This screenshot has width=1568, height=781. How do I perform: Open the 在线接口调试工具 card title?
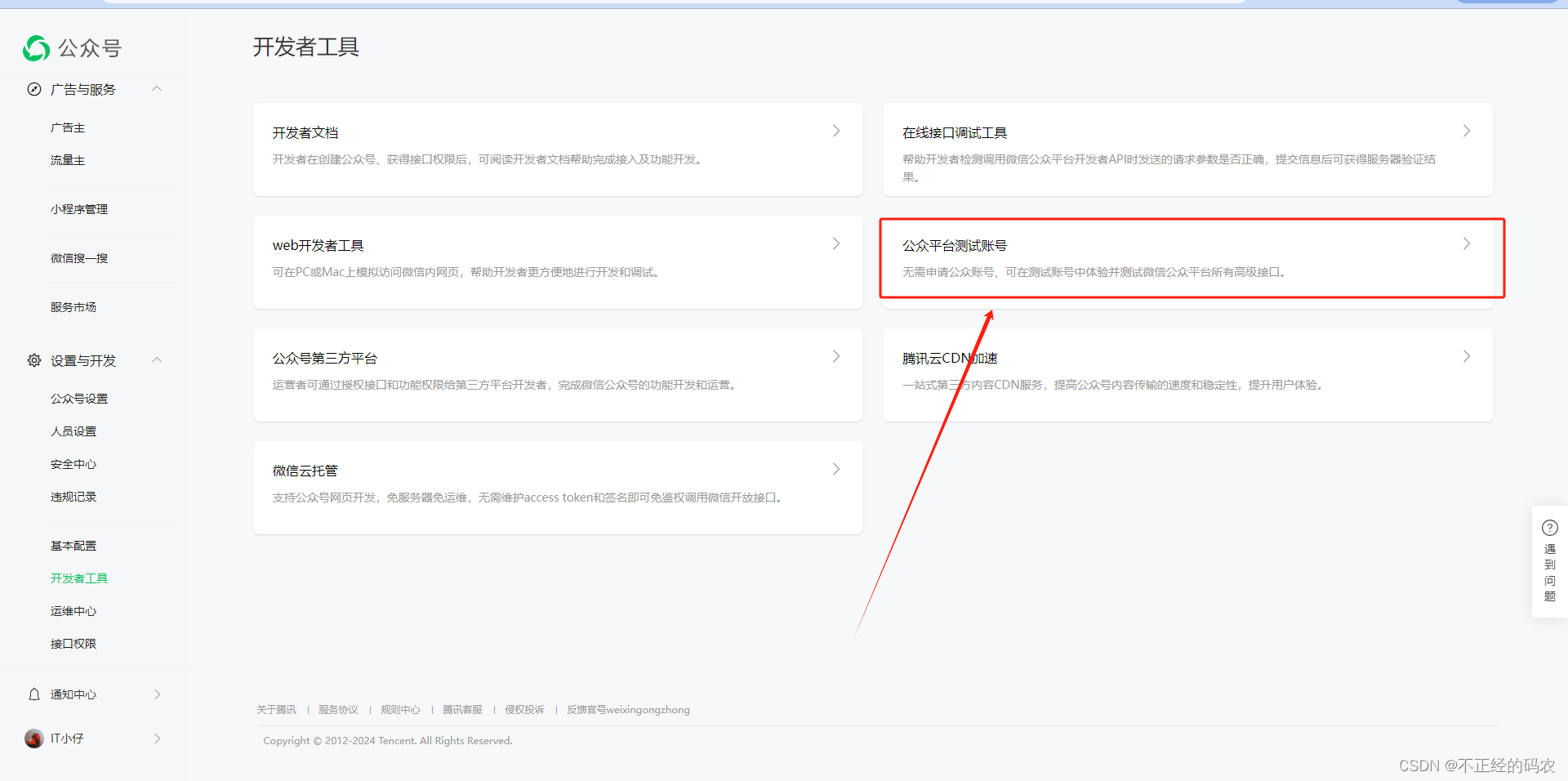pyautogui.click(x=955, y=132)
